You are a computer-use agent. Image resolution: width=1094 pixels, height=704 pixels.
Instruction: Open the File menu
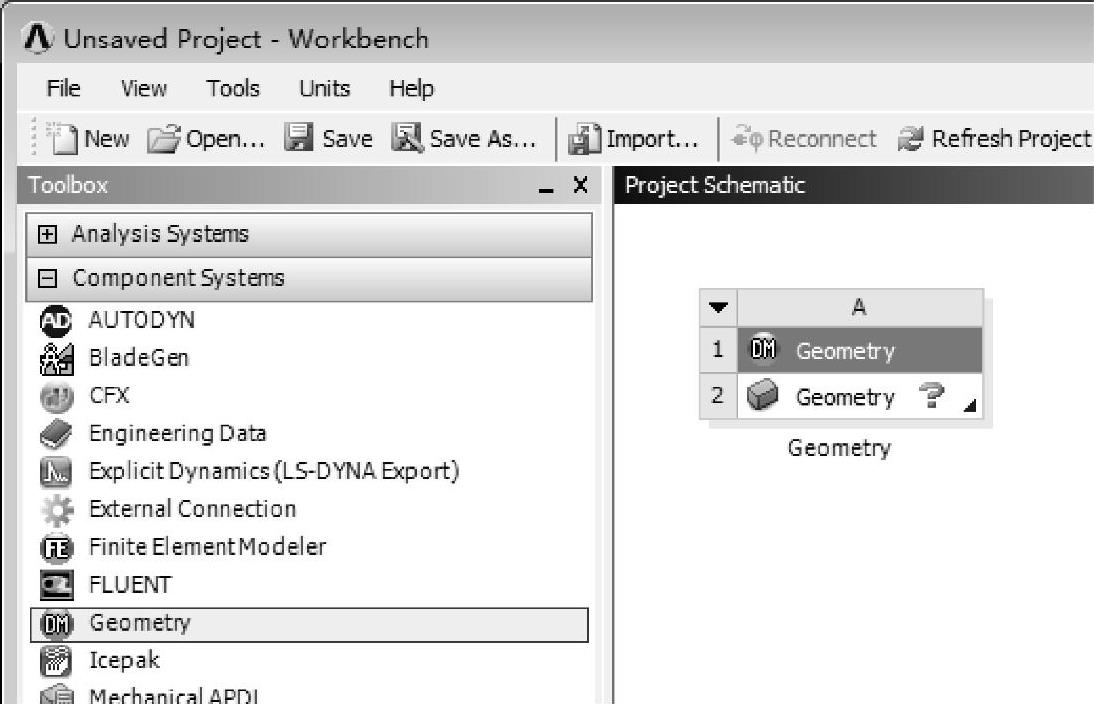[x=63, y=89]
